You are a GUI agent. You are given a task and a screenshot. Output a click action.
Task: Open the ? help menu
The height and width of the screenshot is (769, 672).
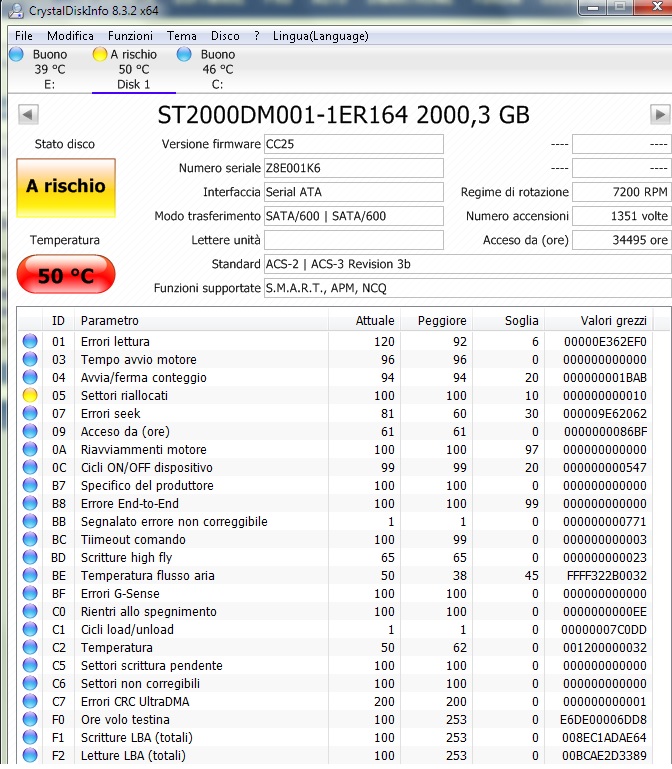257,36
